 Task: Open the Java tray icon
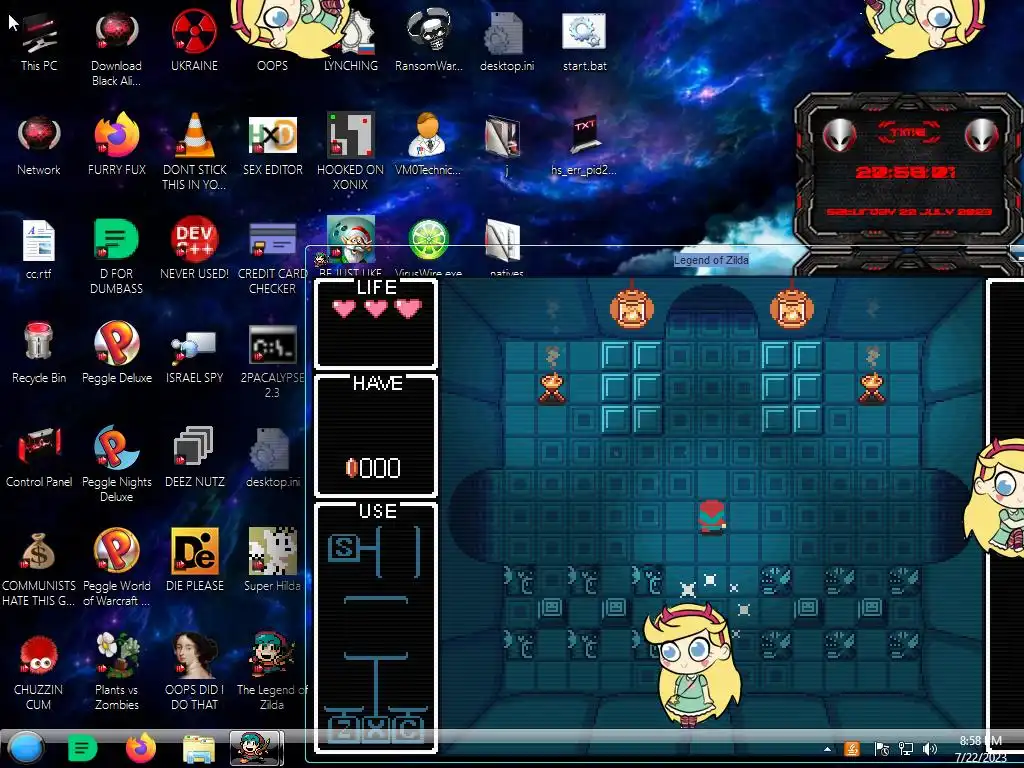point(852,749)
